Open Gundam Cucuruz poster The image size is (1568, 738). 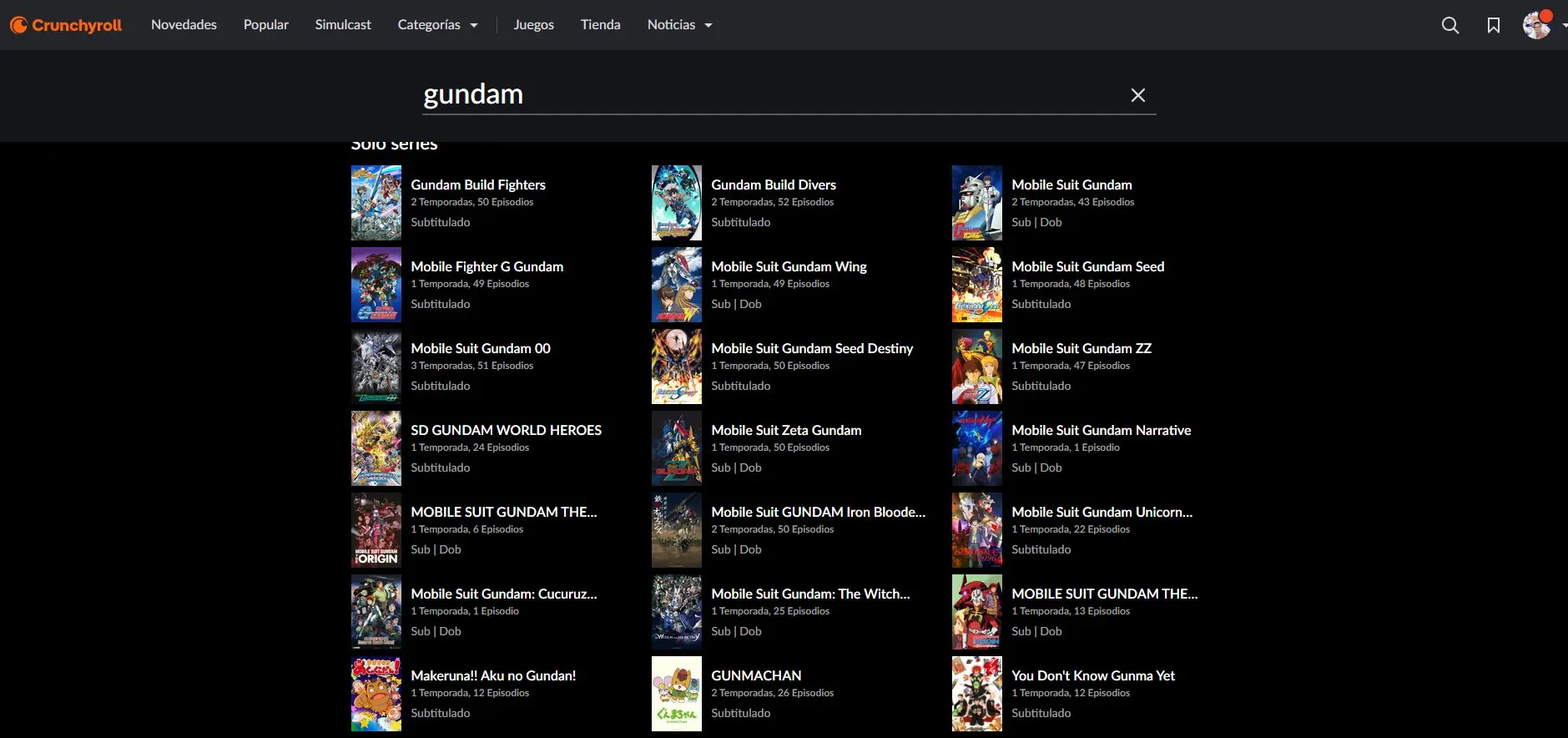pos(376,612)
